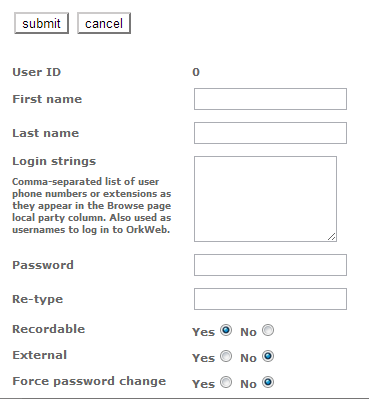Viewport: 369px width, 399px height.
Task: Click the External label text
Action: 40,355
